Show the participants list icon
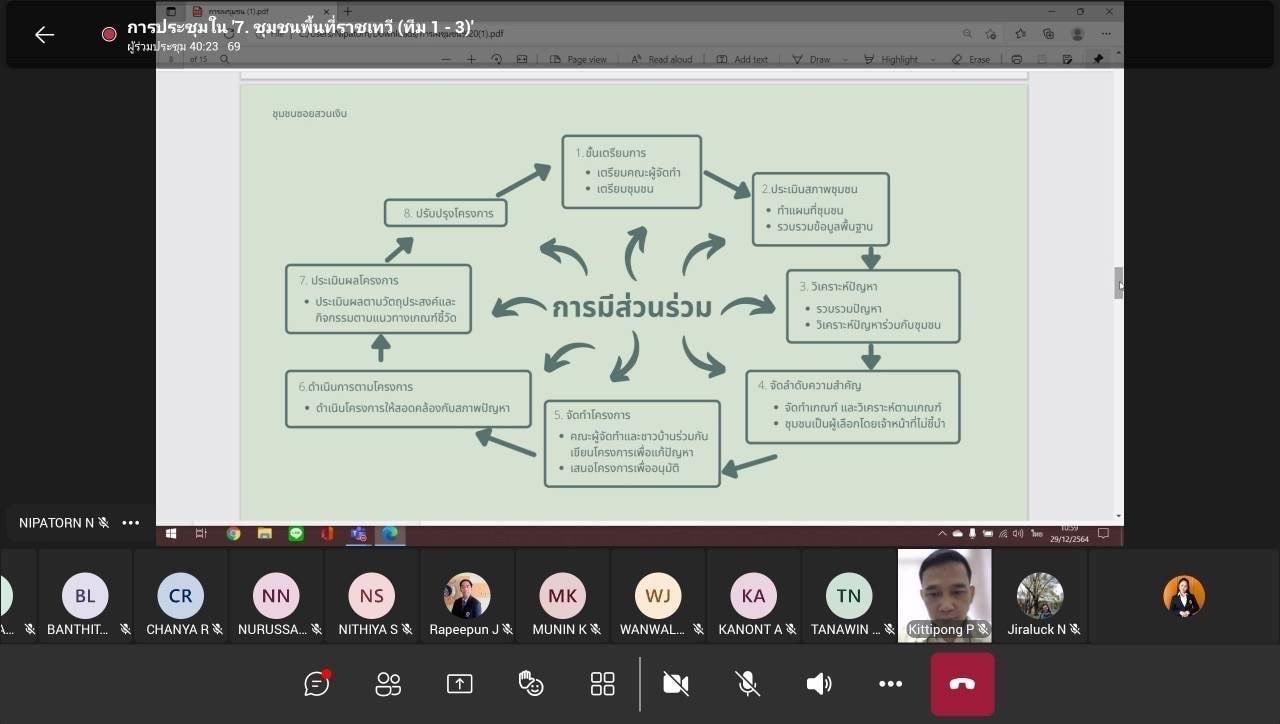The width and height of the screenshot is (1280, 724). (x=388, y=684)
